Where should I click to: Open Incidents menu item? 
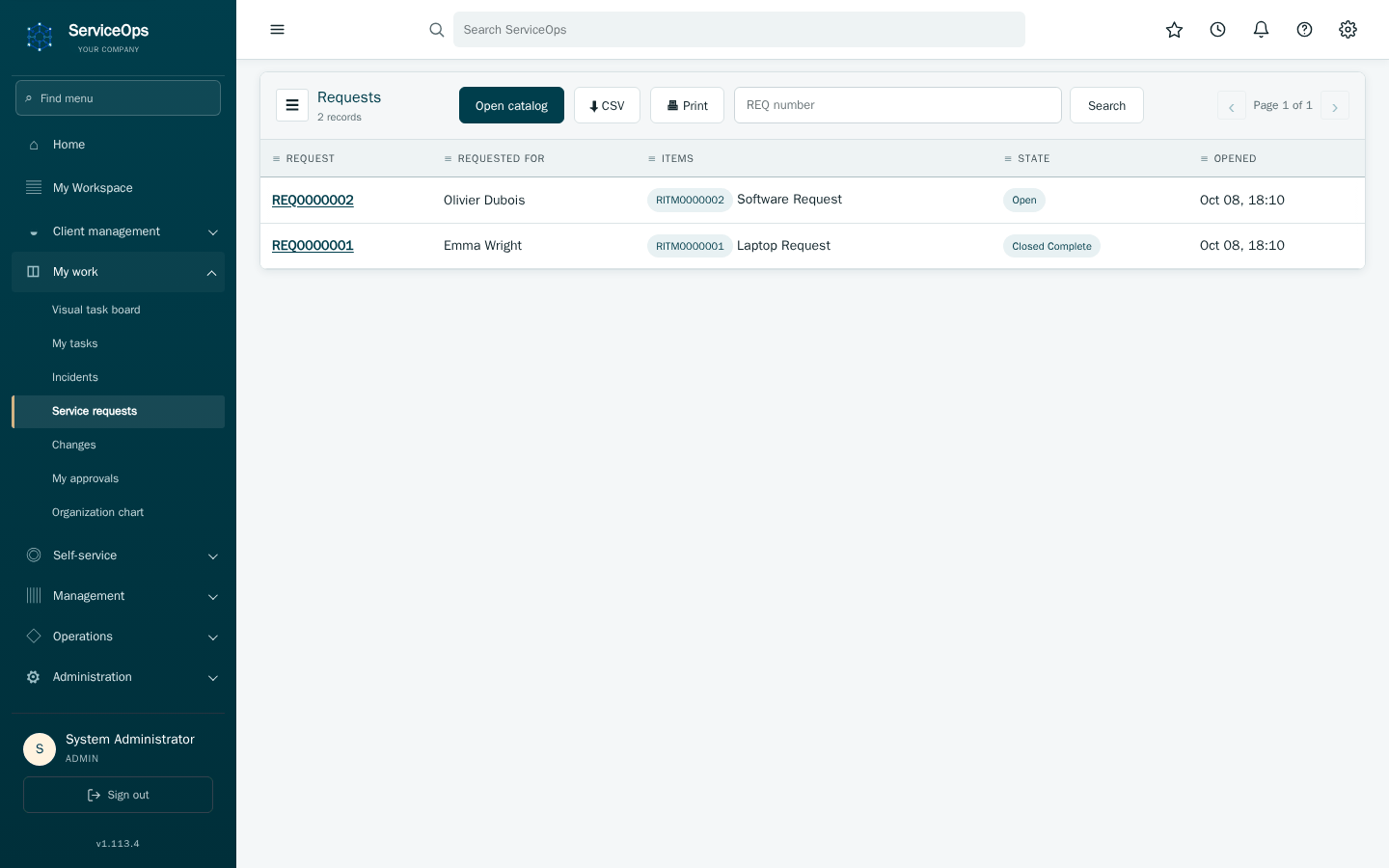[118, 377]
